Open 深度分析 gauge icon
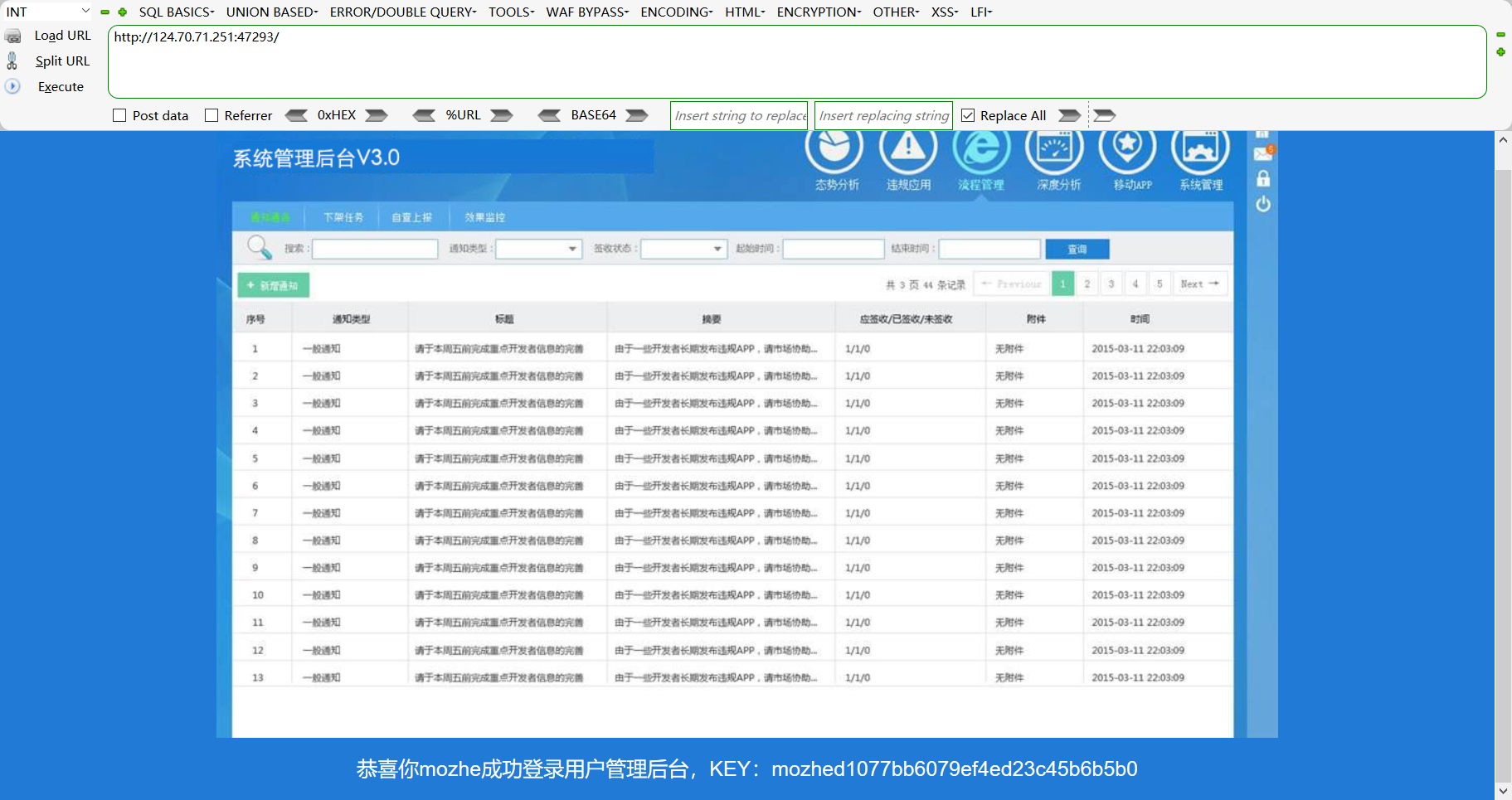This screenshot has width=1512, height=800. pyautogui.click(x=1055, y=149)
